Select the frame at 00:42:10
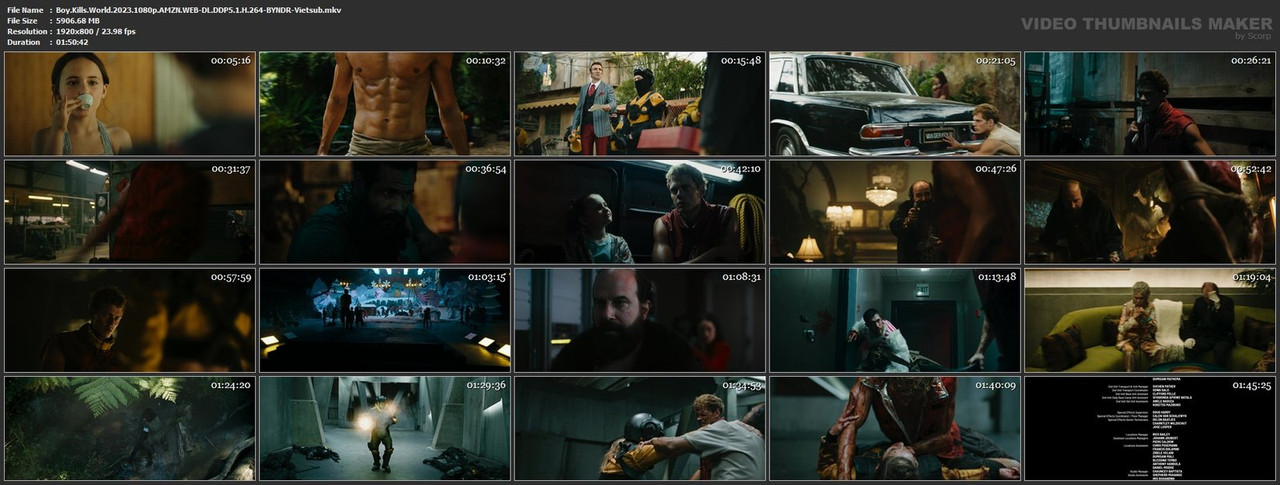The height and width of the screenshot is (485, 1280). point(640,212)
